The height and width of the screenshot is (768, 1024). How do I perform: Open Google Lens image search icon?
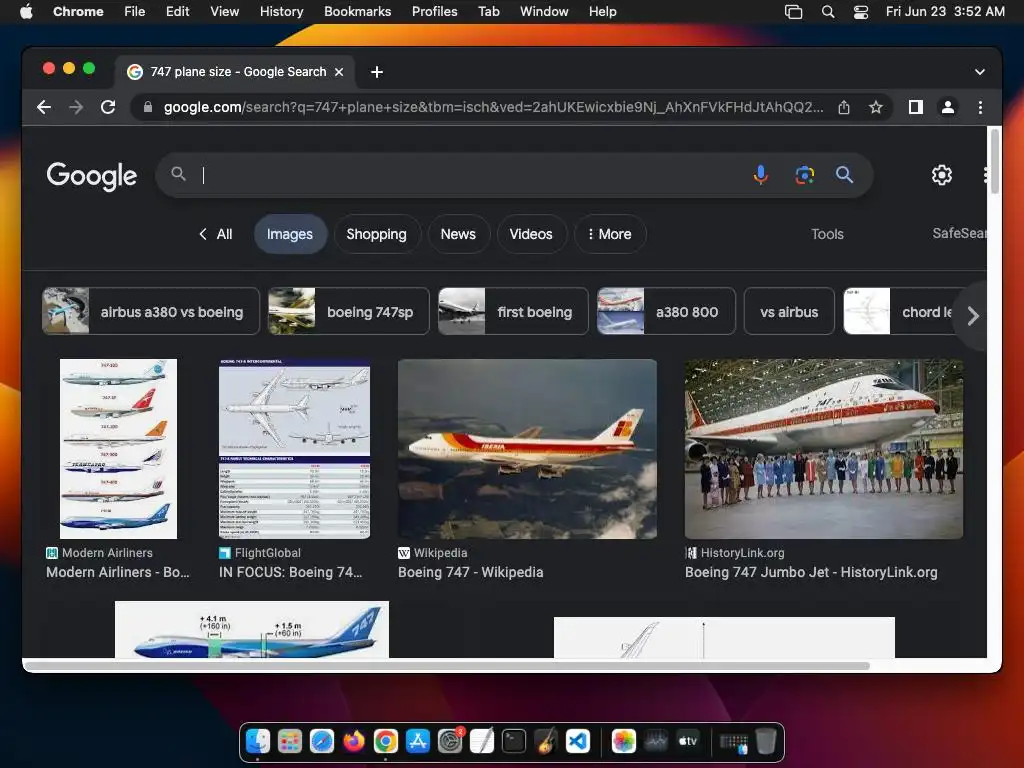804,175
